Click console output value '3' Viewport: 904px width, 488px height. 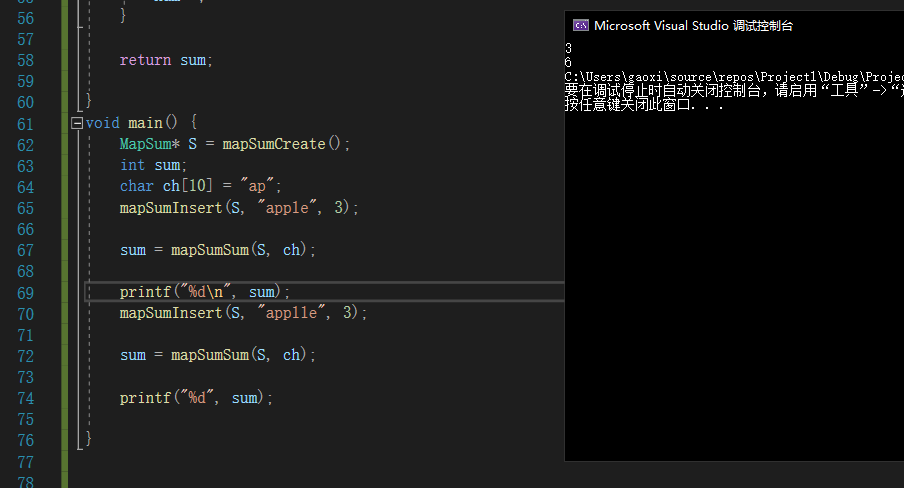tap(568, 48)
